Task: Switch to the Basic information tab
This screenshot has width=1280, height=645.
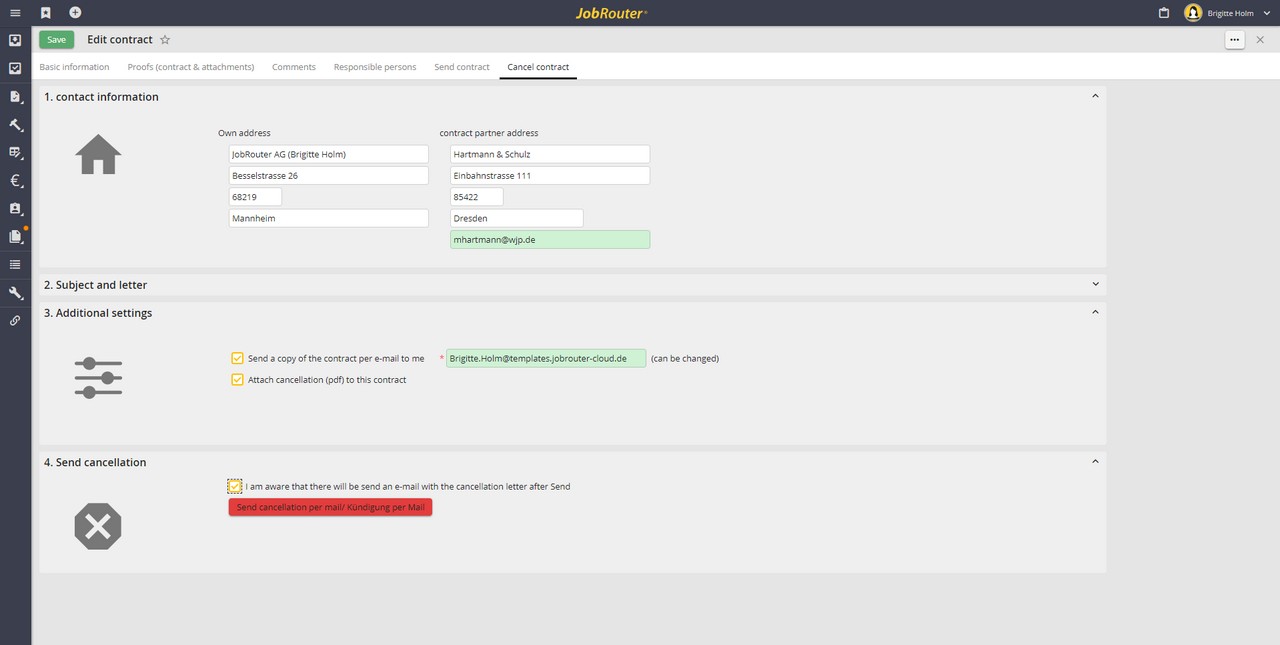Action: coord(74,67)
